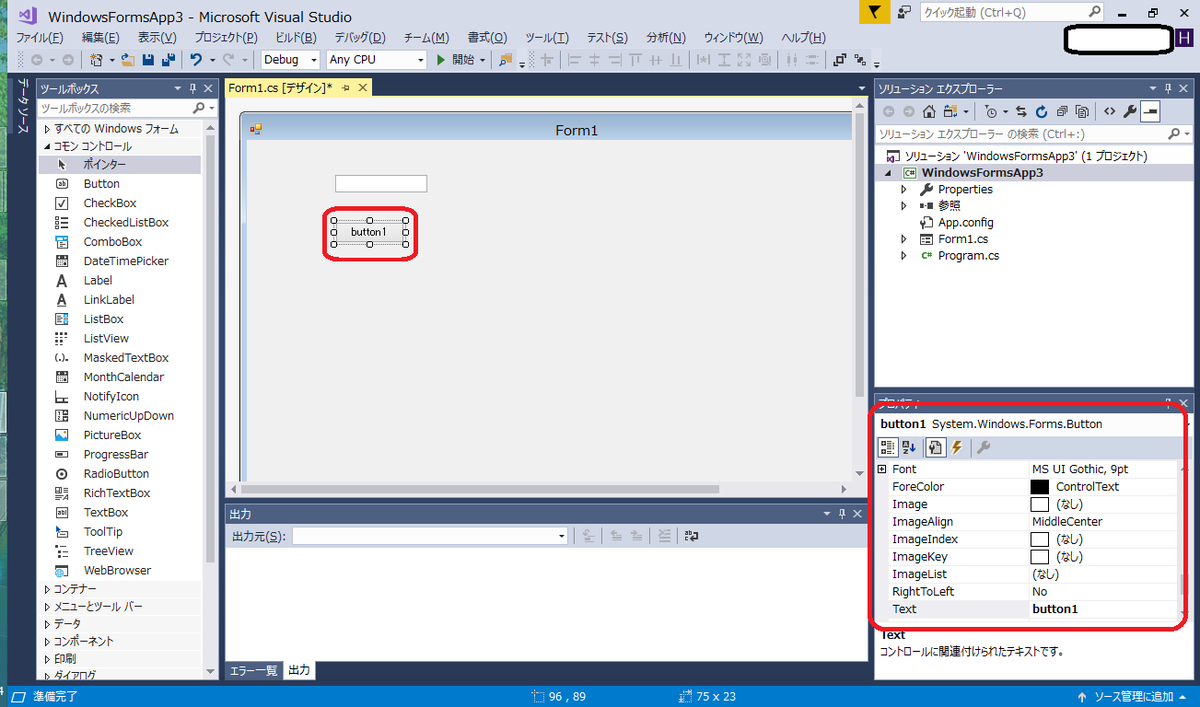Open the デバッグ(D) menu
This screenshot has height=707, width=1200.
pyautogui.click(x=360, y=38)
